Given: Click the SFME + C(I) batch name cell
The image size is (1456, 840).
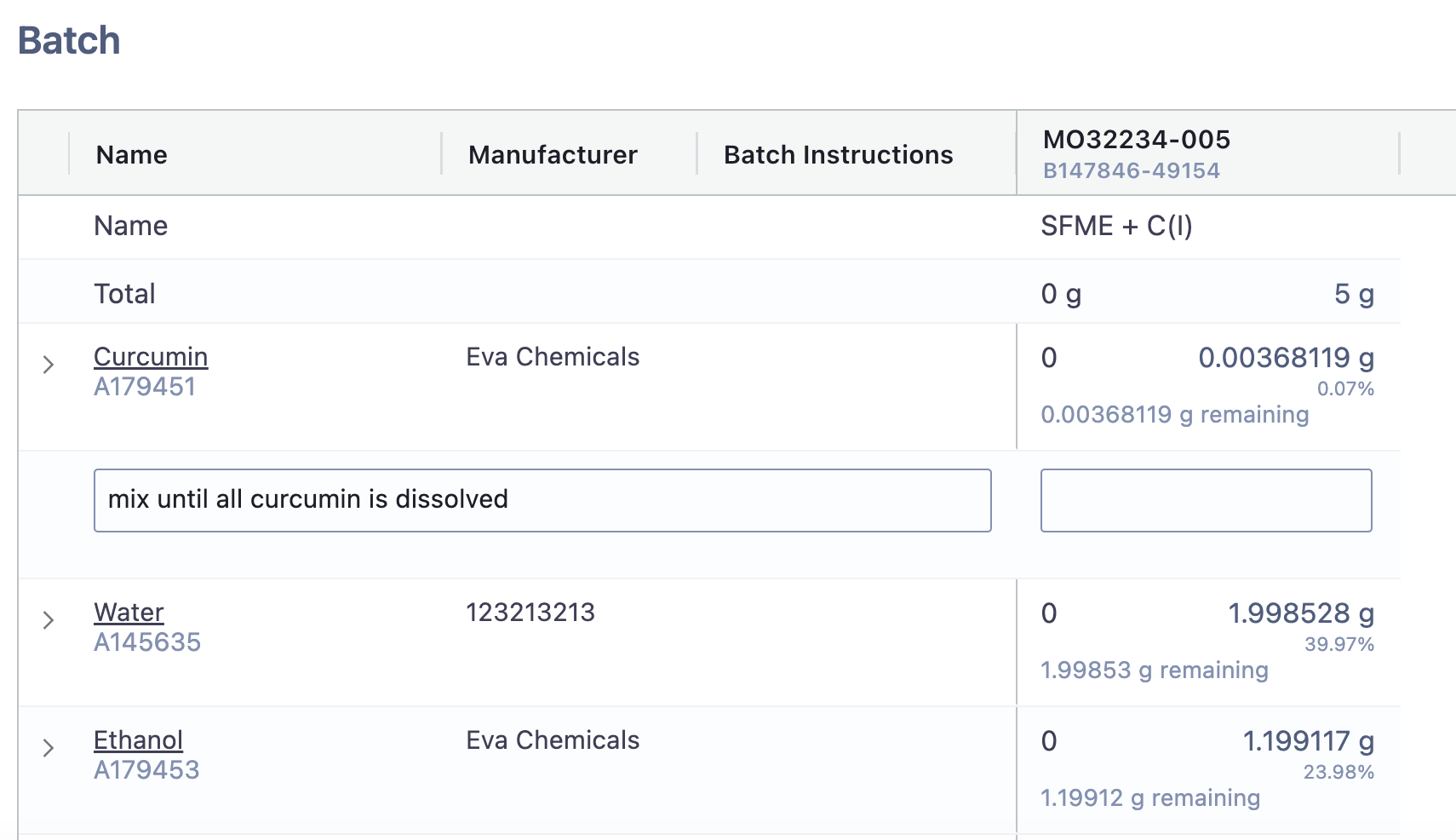Looking at the screenshot, I should pyautogui.click(x=1116, y=226).
